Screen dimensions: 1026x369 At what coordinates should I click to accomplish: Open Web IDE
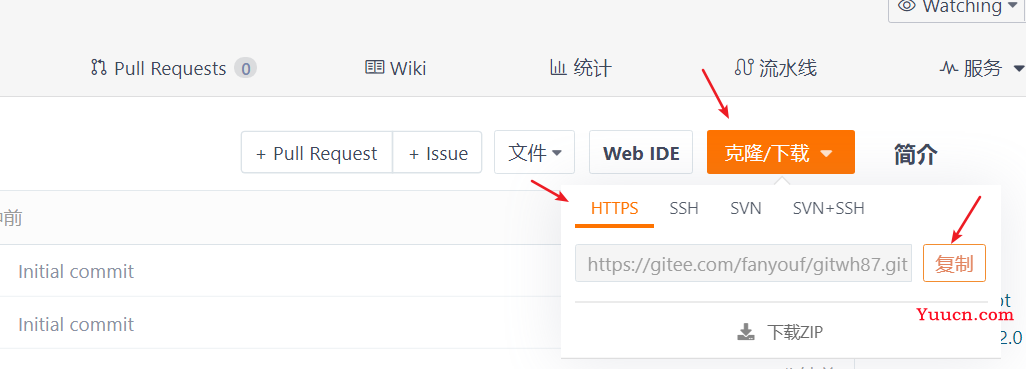click(641, 152)
